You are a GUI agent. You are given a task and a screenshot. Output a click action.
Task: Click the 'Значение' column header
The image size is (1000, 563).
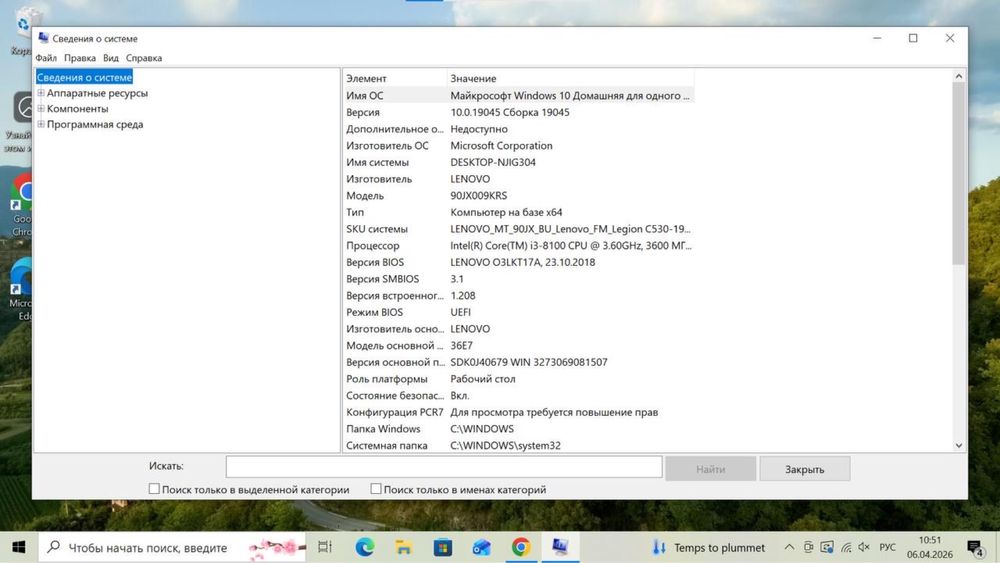coord(570,78)
